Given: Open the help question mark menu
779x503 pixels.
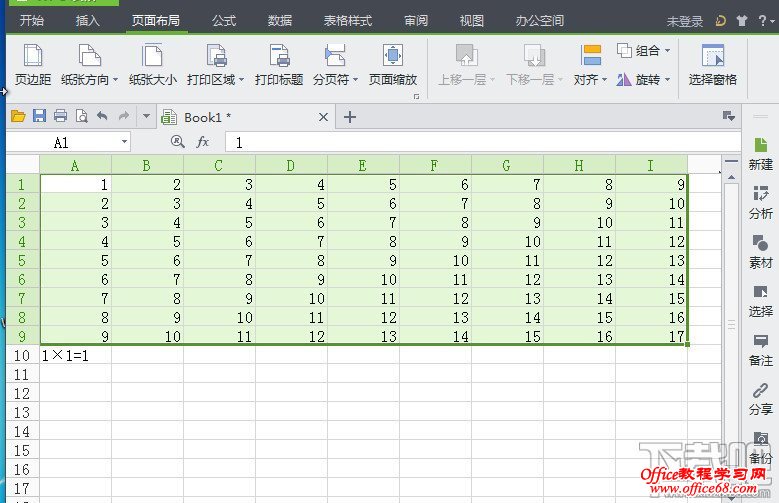Looking at the screenshot, I should coord(766,21).
